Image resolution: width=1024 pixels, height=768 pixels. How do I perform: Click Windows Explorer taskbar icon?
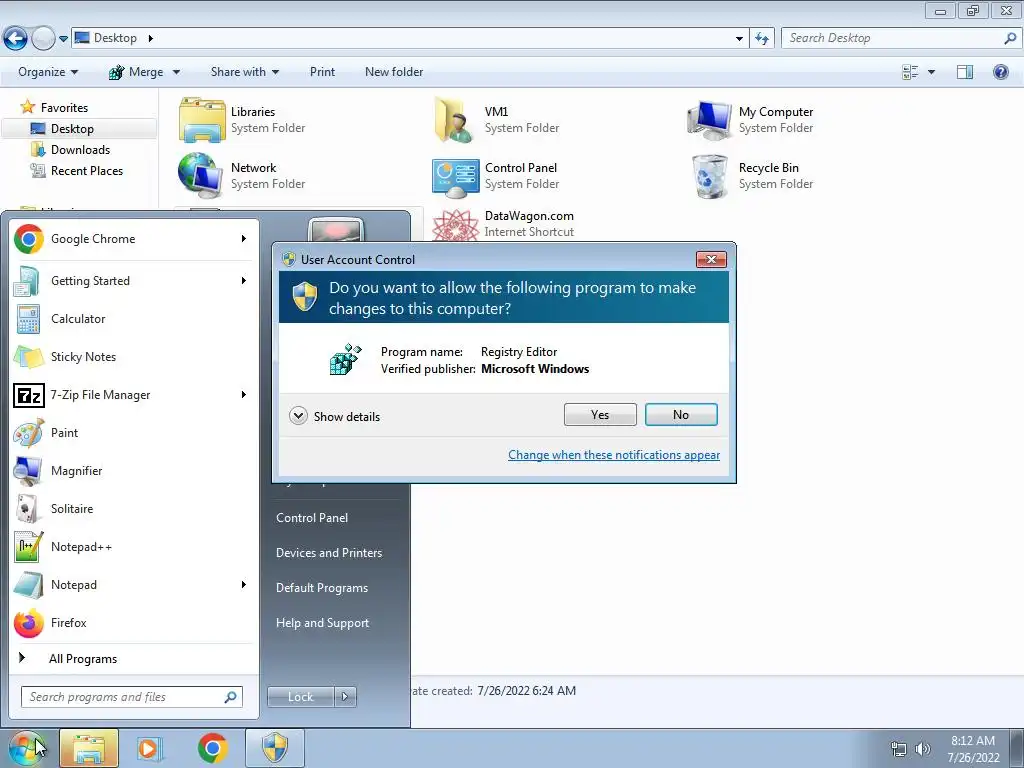tap(89, 748)
